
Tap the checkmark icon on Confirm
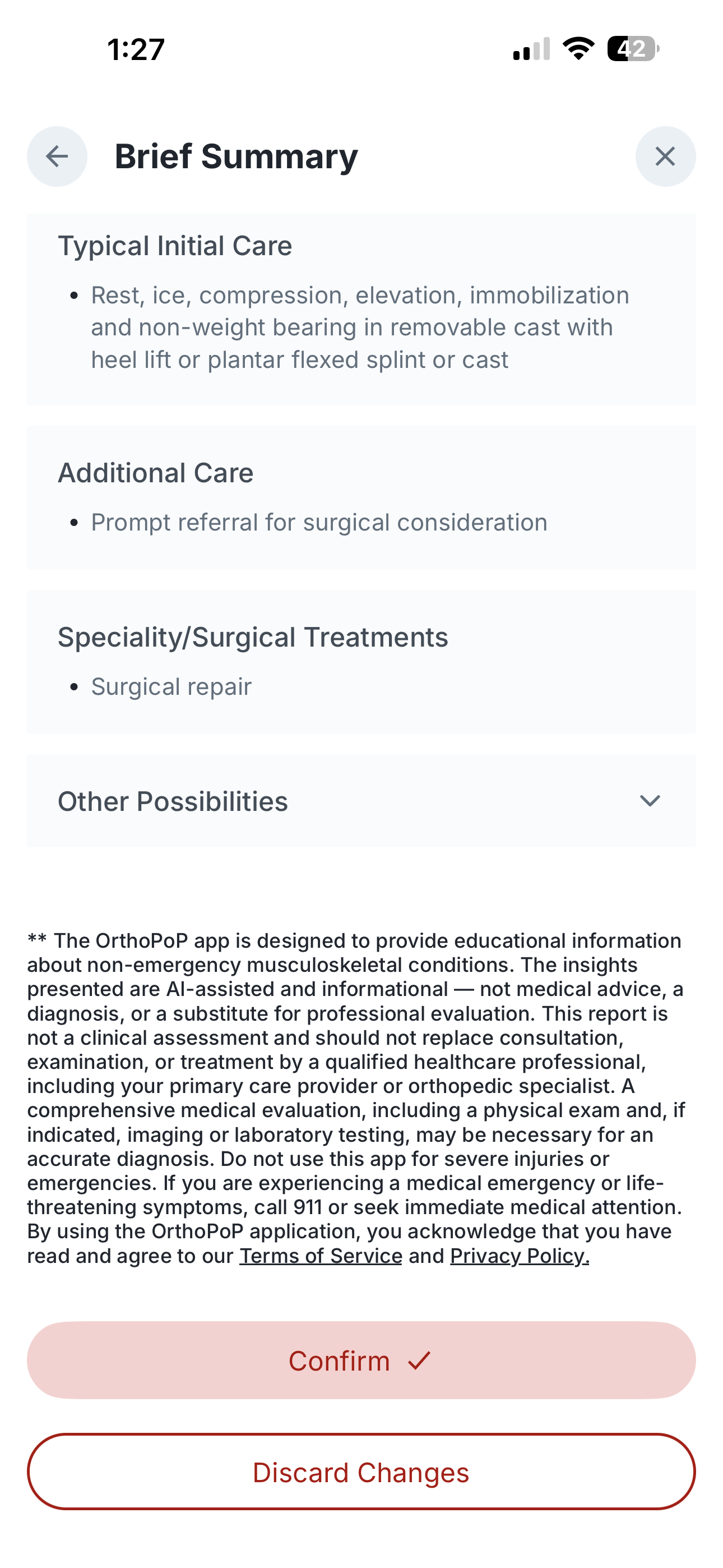[419, 1361]
